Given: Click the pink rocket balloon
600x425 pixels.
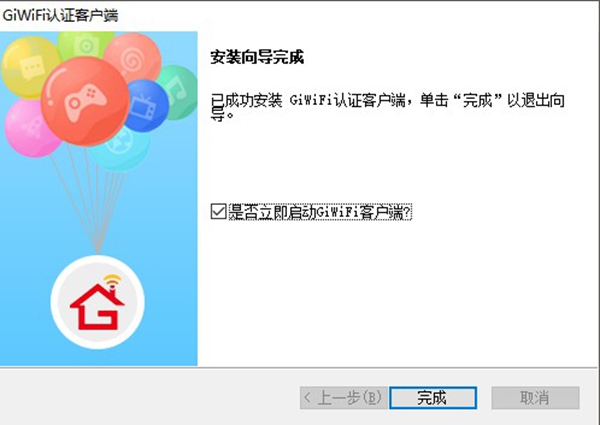Looking at the screenshot, I should coord(31,128).
